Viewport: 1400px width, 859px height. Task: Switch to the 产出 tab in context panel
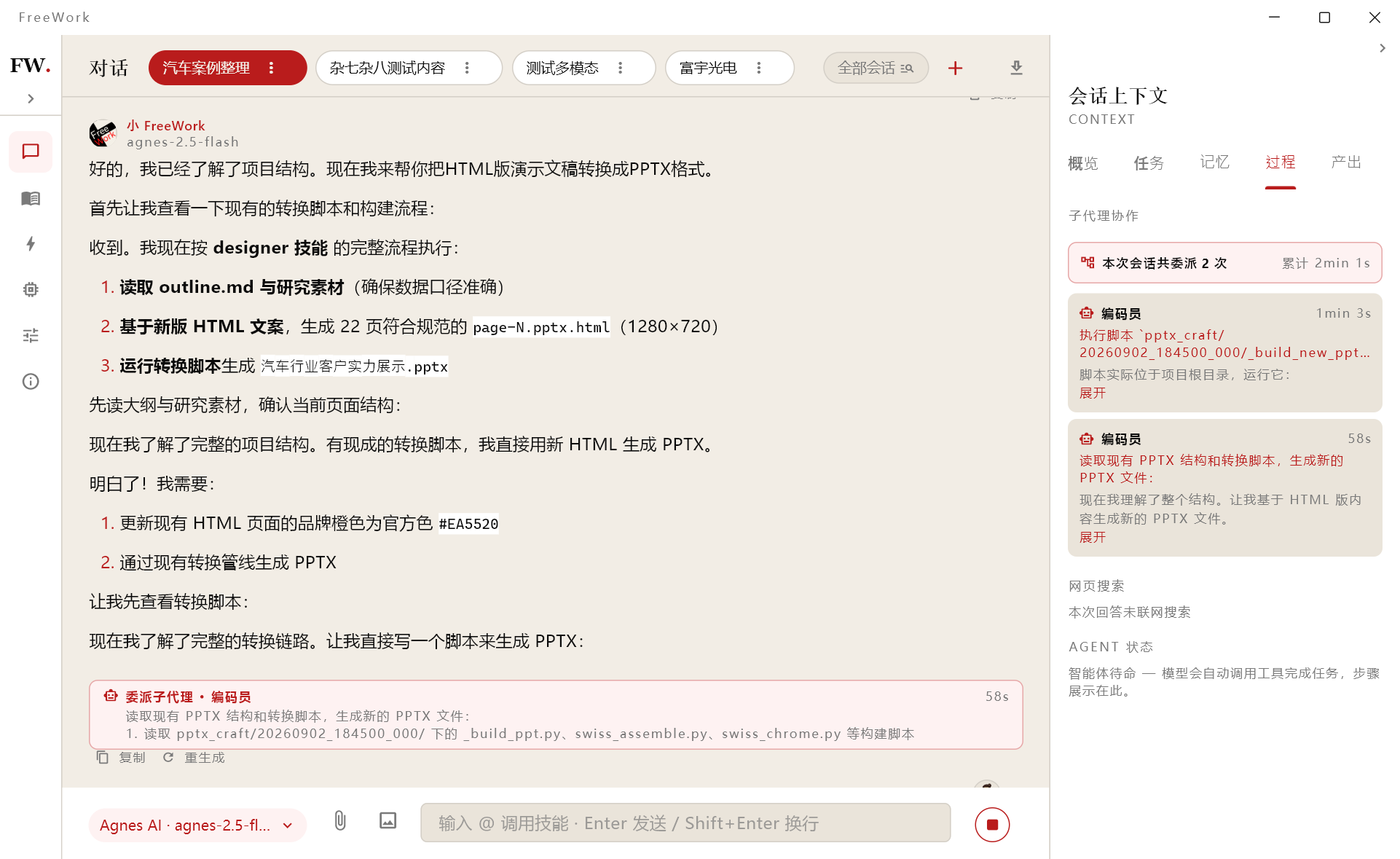click(1346, 162)
